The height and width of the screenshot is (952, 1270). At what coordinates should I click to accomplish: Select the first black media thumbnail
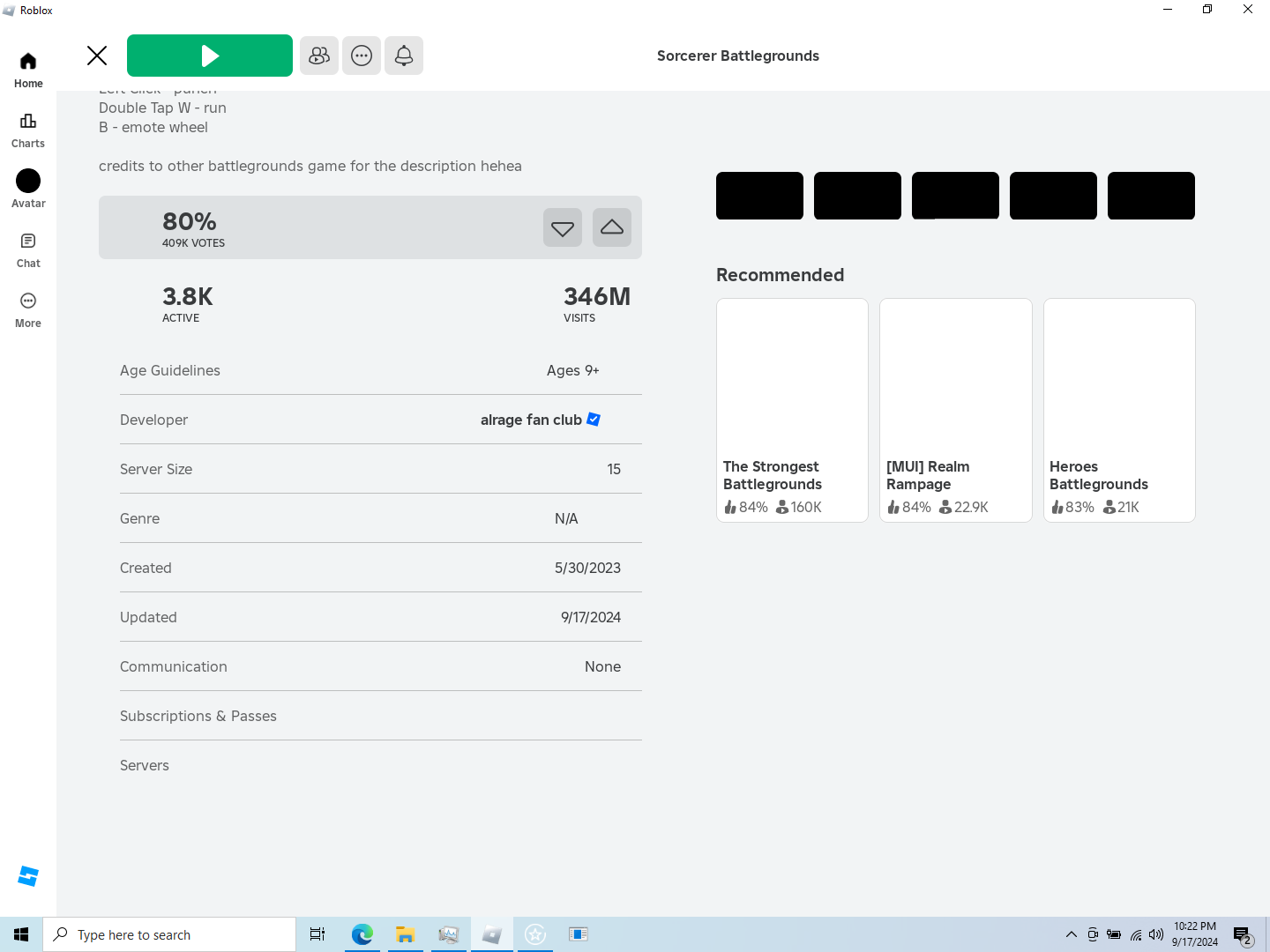(x=759, y=196)
